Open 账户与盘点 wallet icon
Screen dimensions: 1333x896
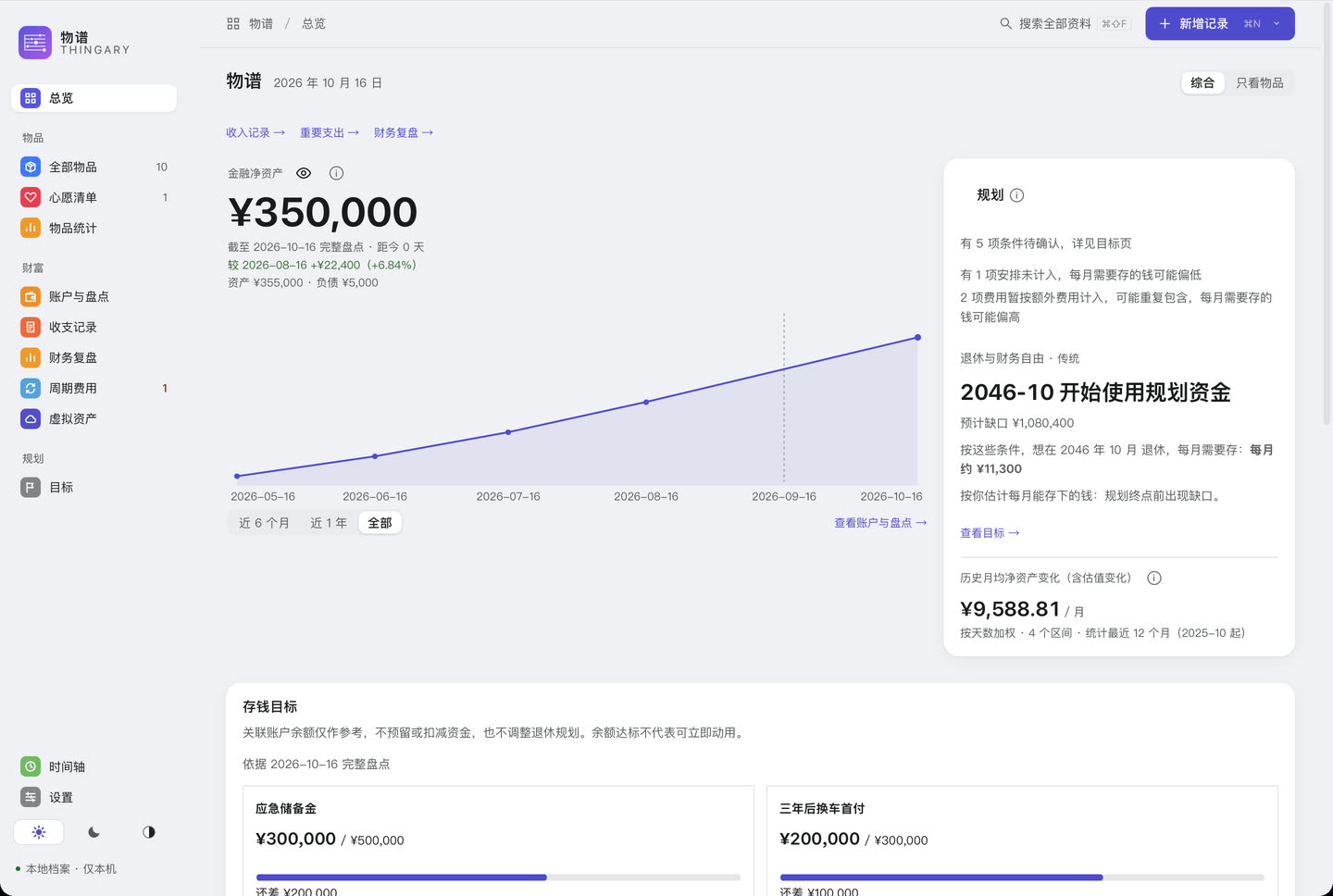31,297
